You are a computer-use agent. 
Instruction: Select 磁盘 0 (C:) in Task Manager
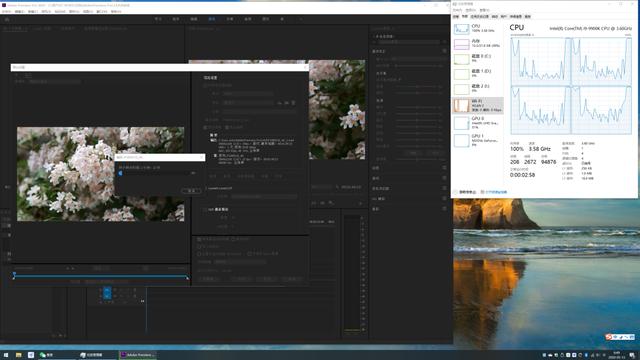coord(478,59)
